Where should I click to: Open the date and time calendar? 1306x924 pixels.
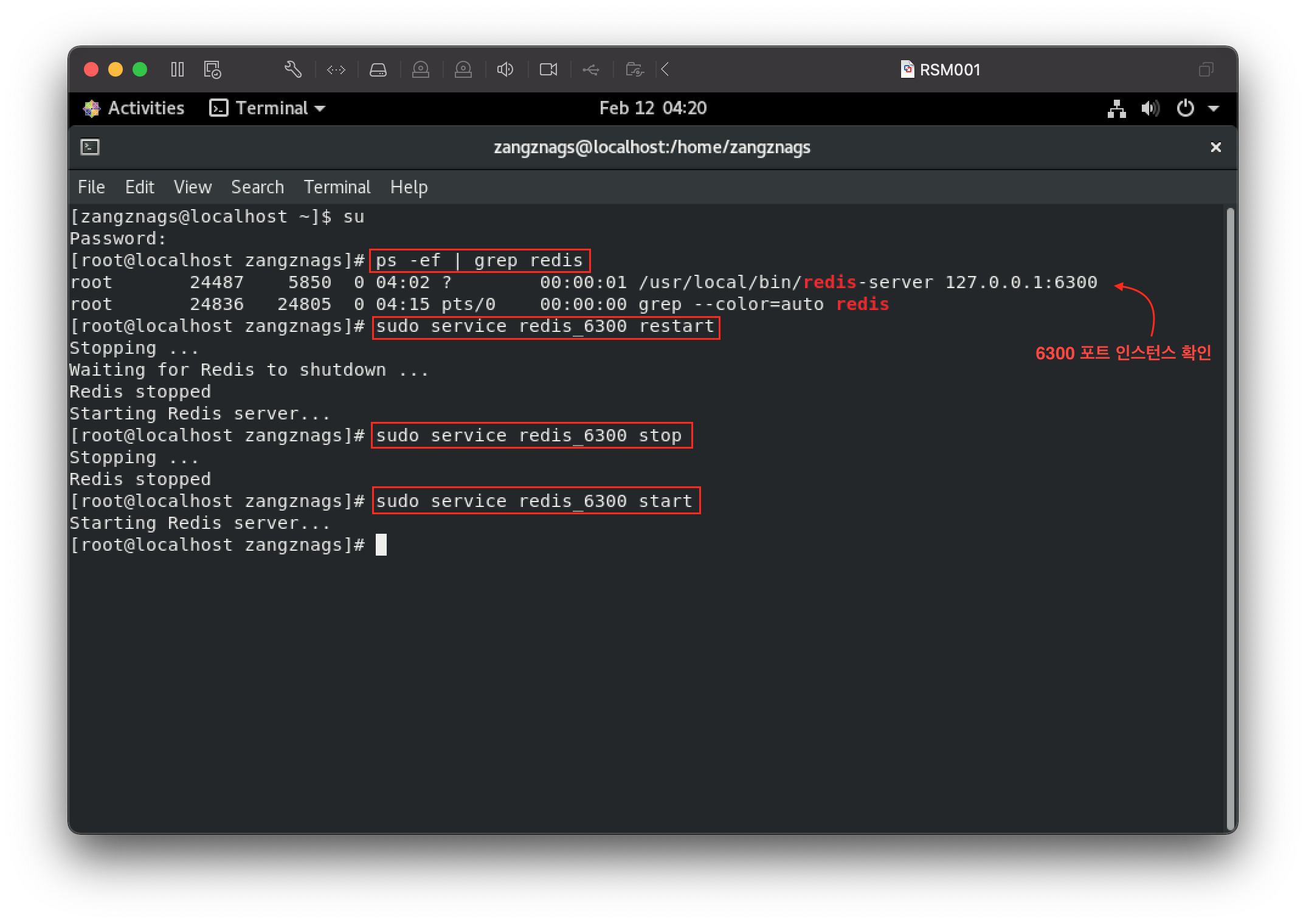click(x=652, y=108)
